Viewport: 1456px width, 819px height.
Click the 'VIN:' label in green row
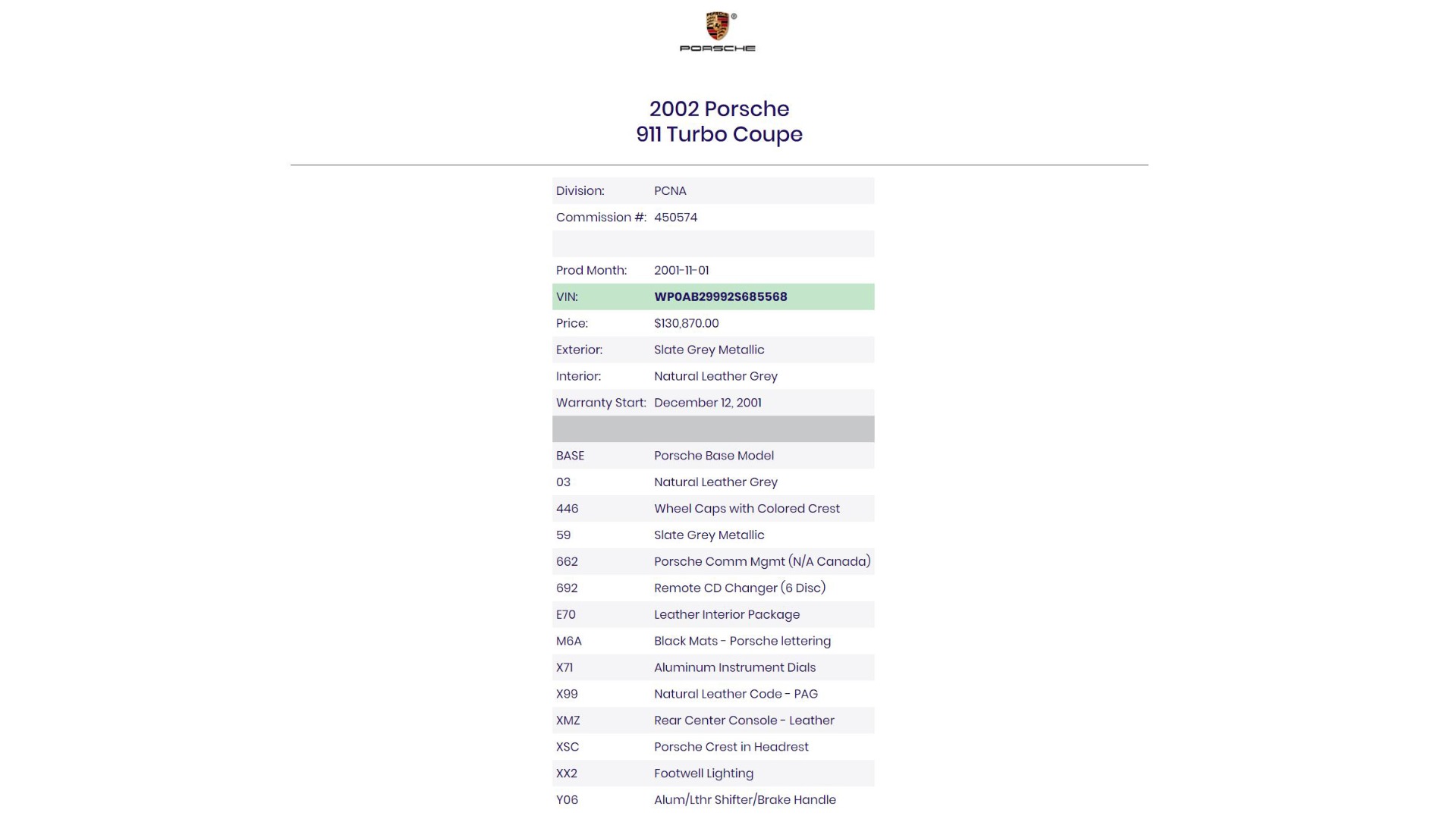click(567, 297)
